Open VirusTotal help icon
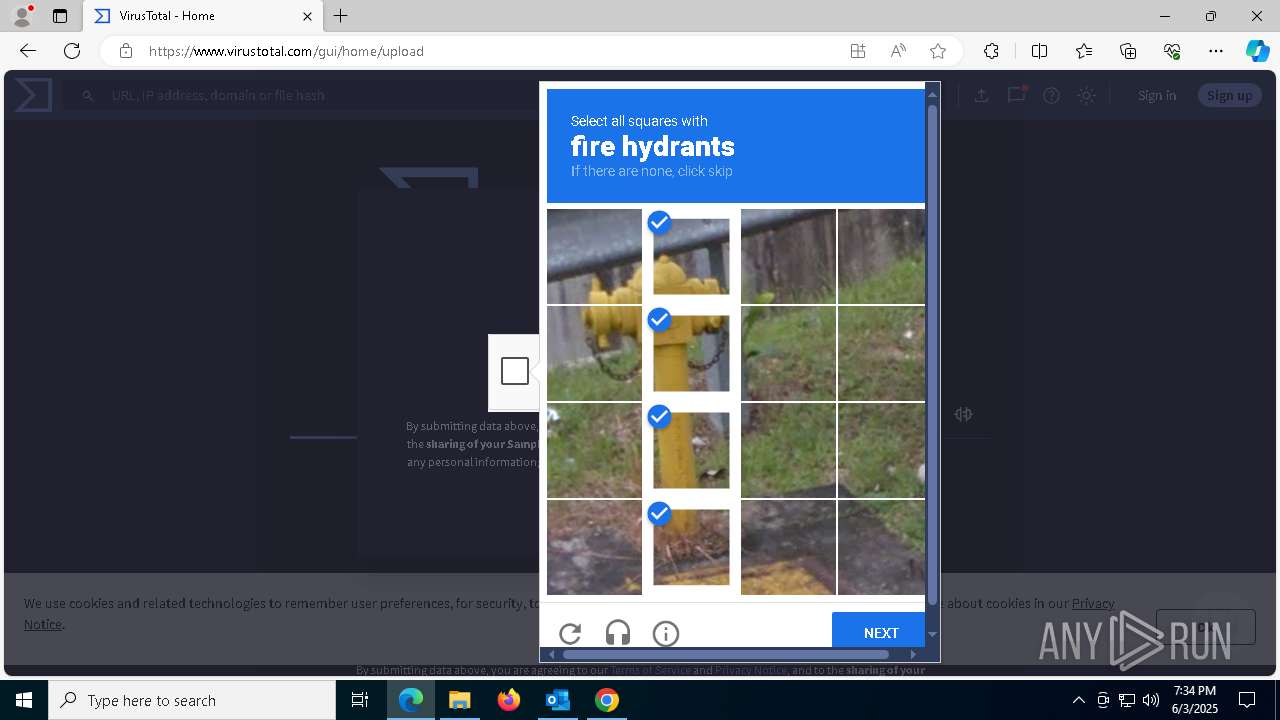The width and height of the screenshot is (1280, 720). pos(1051,95)
